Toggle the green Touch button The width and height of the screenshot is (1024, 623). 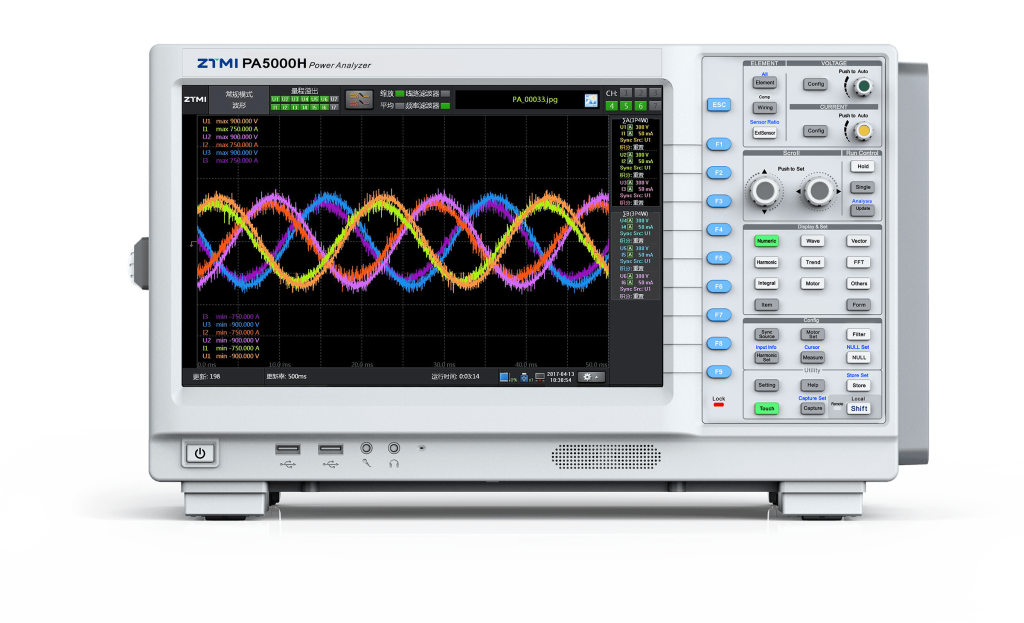coord(766,408)
